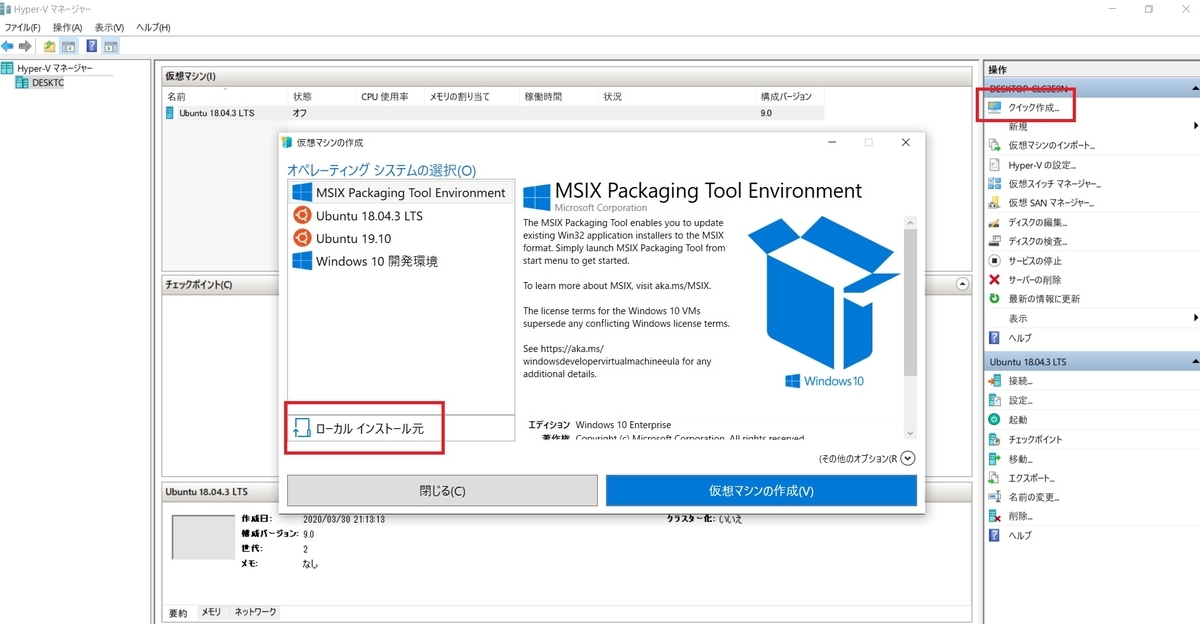This screenshot has height=624, width=1200.
Task: Switch to the メモリ tab
Action: coord(211,611)
